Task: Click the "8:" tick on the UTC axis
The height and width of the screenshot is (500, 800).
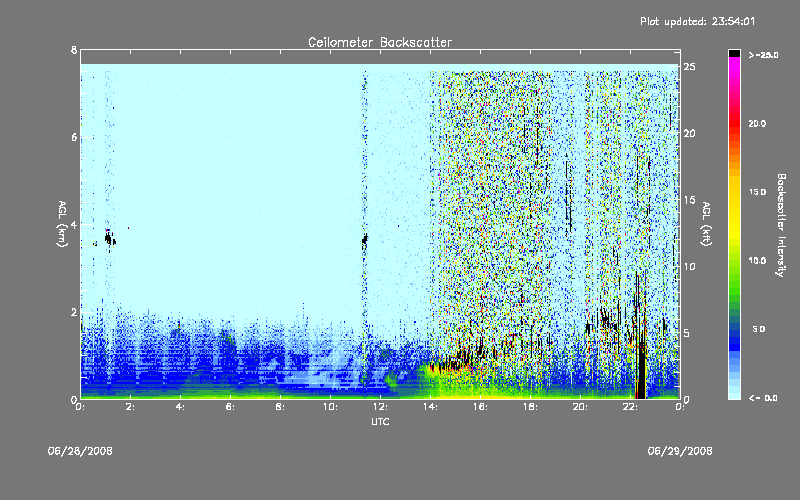Action: 280,407
